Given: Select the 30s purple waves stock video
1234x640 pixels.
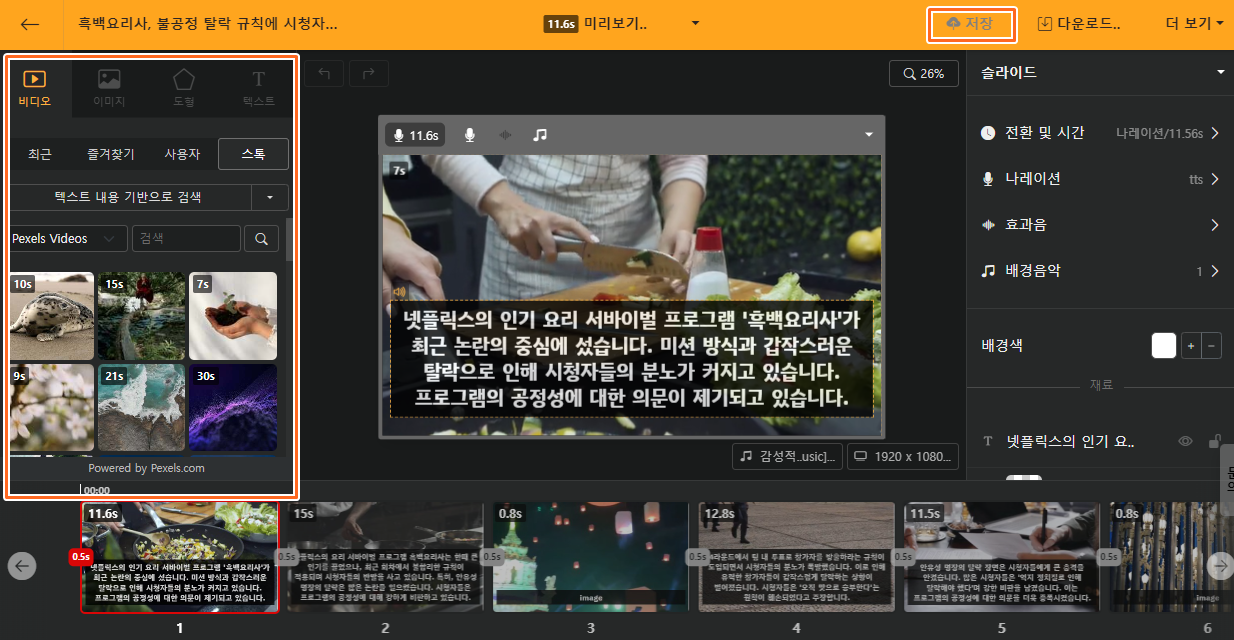Looking at the screenshot, I should click(233, 408).
